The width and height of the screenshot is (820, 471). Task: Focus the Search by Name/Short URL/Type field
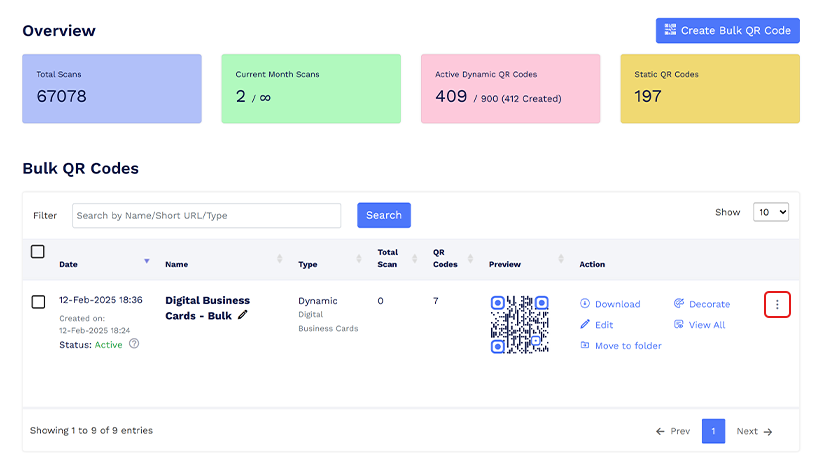coord(206,215)
